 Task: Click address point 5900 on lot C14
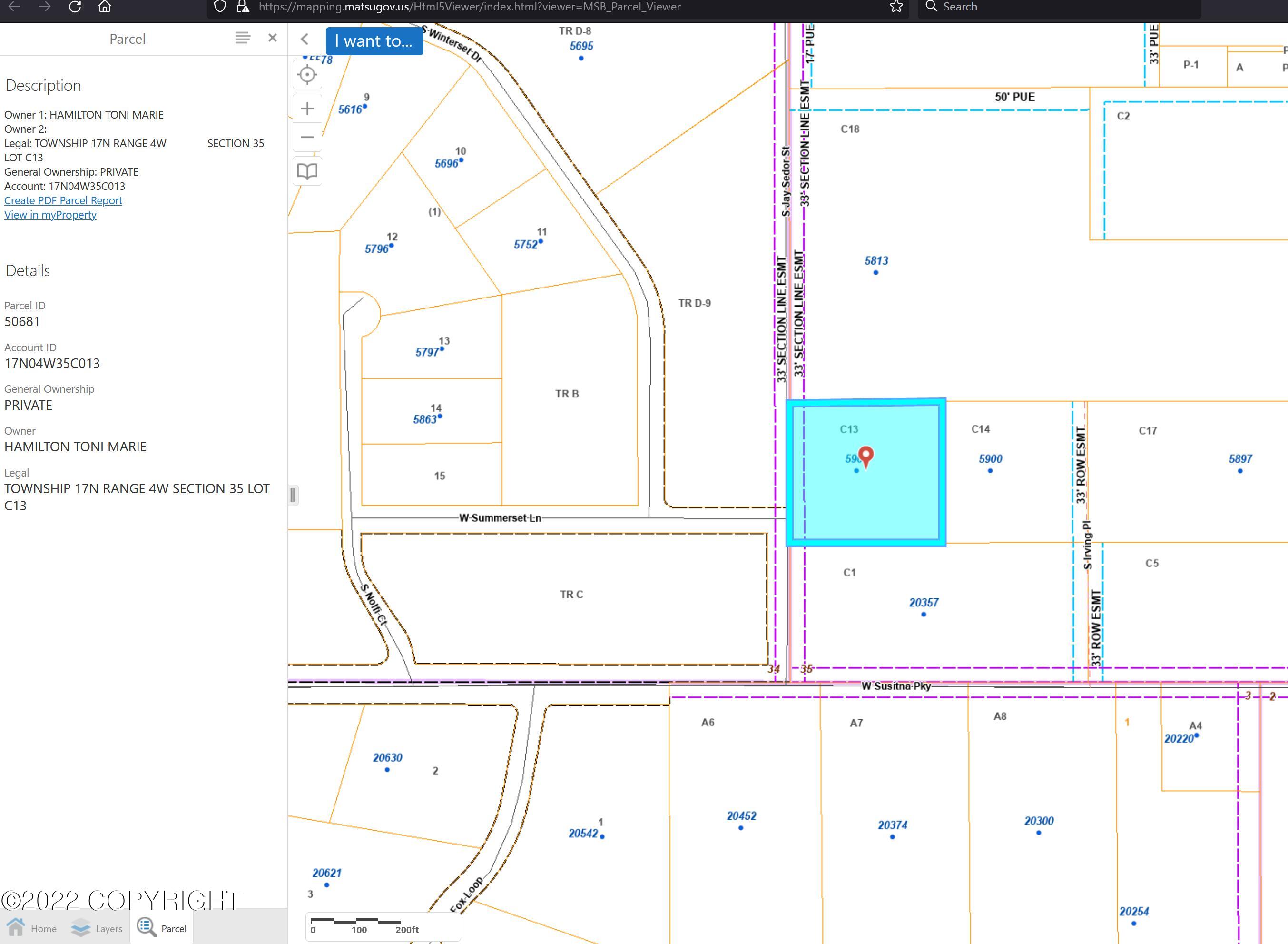pyautogui.click(x=990, y=471)
